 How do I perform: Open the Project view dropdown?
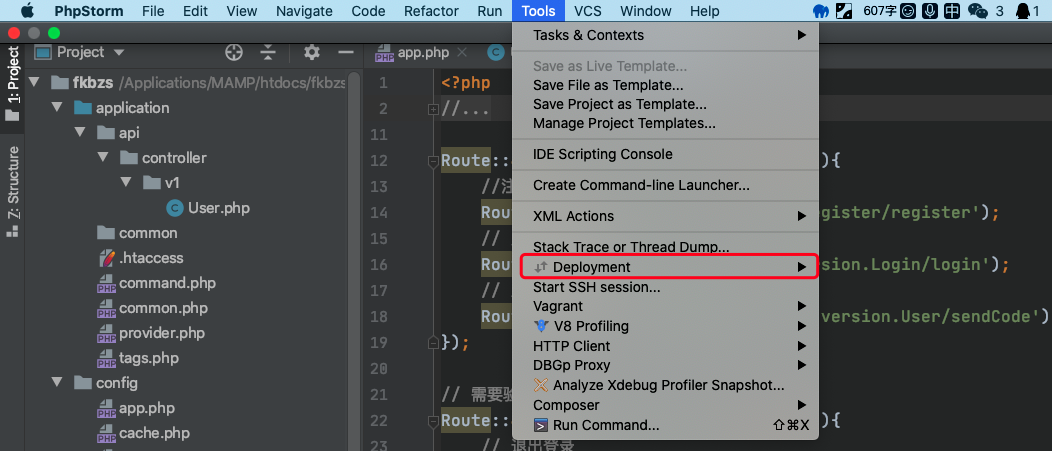(x=119, y=52)
